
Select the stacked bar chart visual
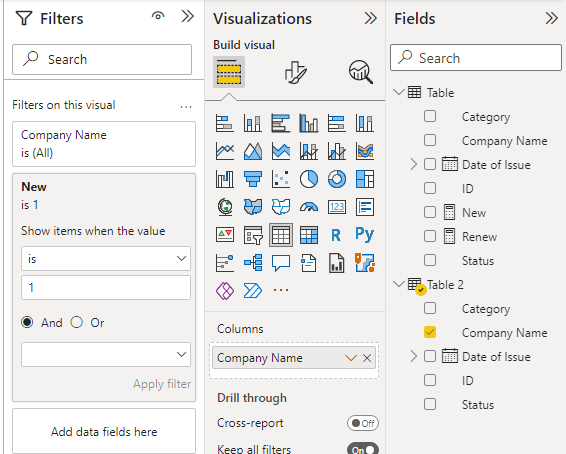[x=225, y=123]
